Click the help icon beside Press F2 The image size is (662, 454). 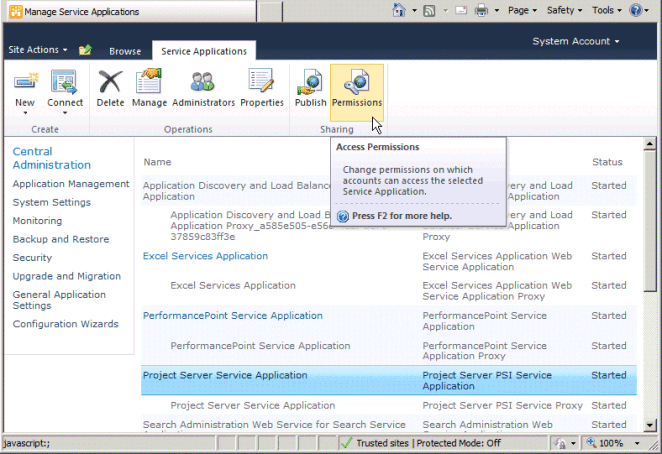(x=343, y=216)
